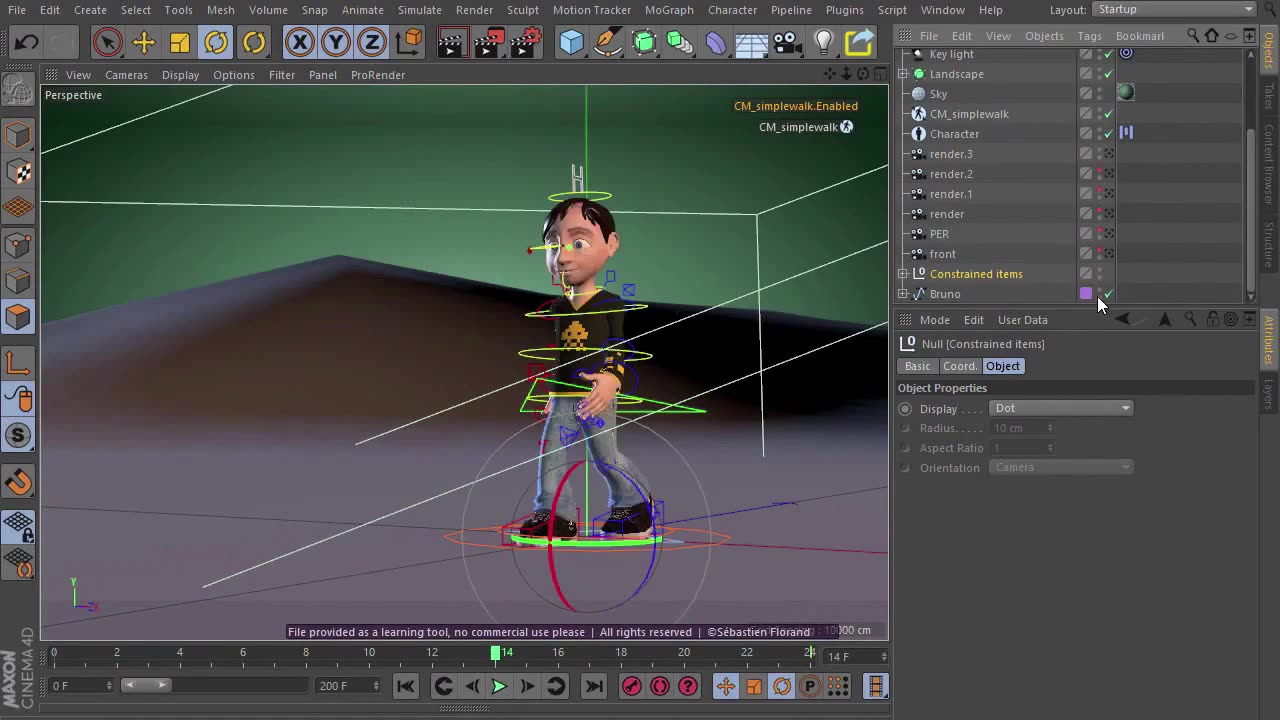Open the Display dropdown set to Dot
Screen dimensions: 1280x720
point(1060,408)
